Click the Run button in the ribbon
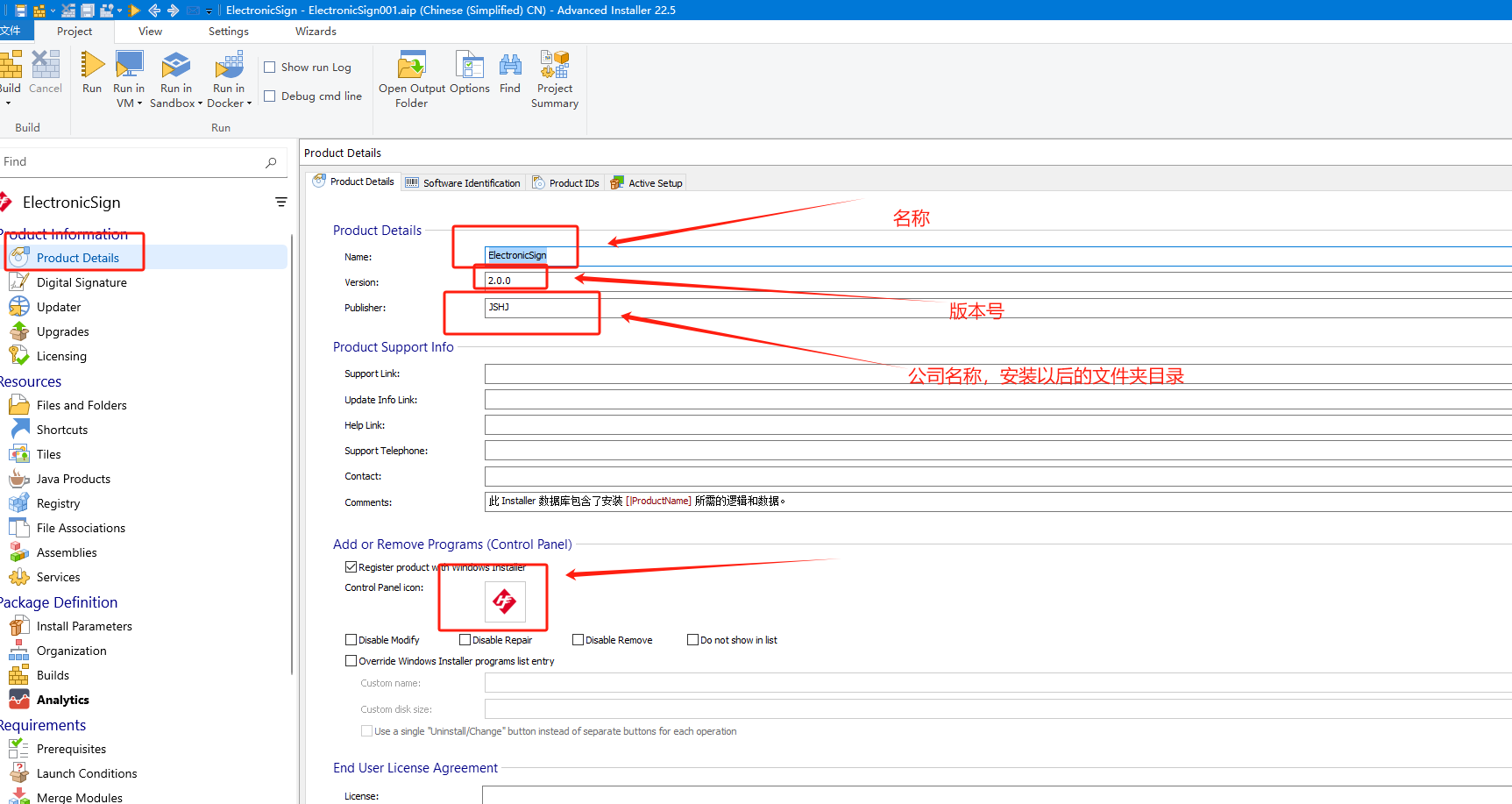Viewport: 1512px width, 804px height. (x=92, y=73)
